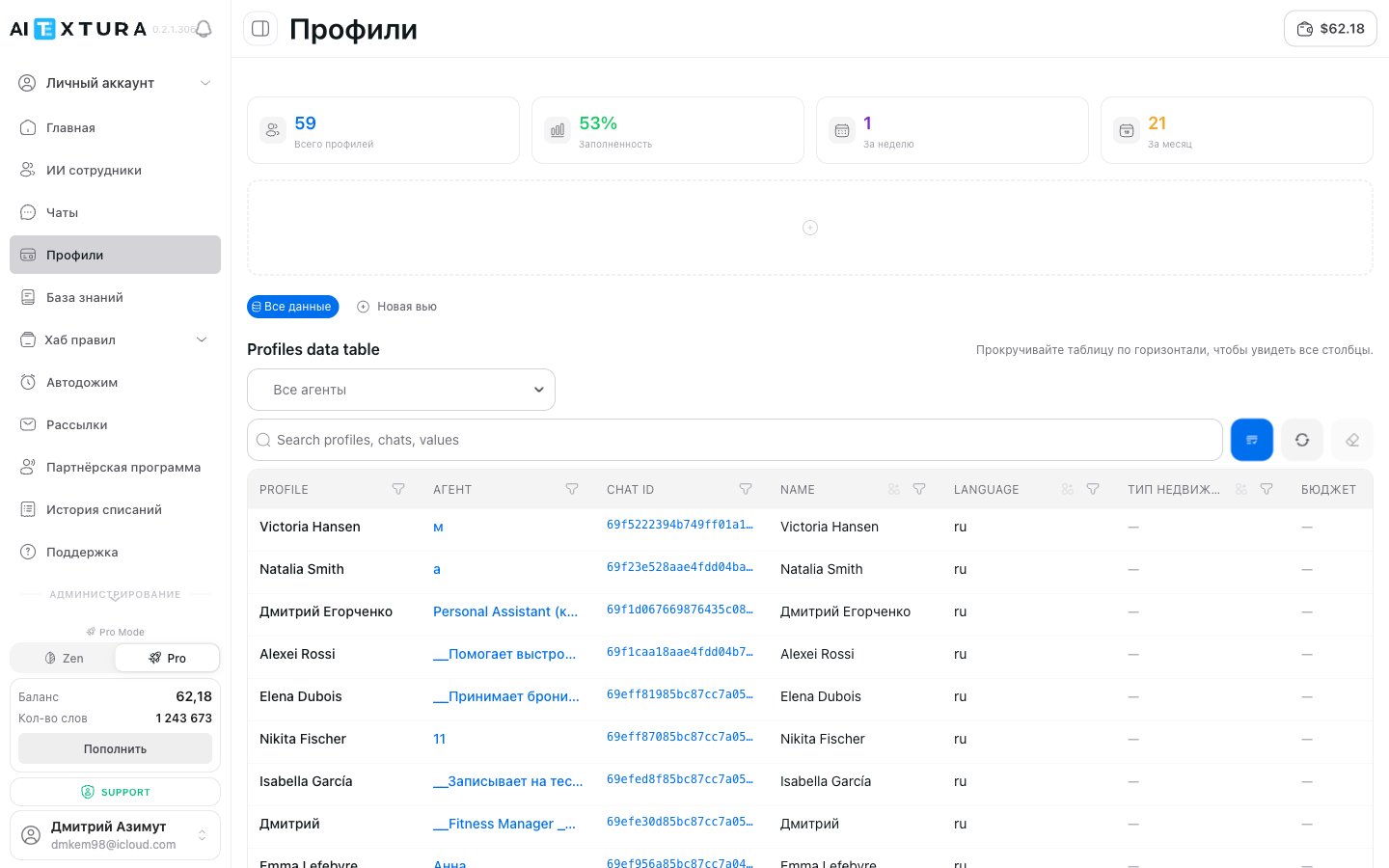This screenshot has height=868, width=1389.
Task: Expand Хаб правил submenu chevron
Action: [202, 339]
